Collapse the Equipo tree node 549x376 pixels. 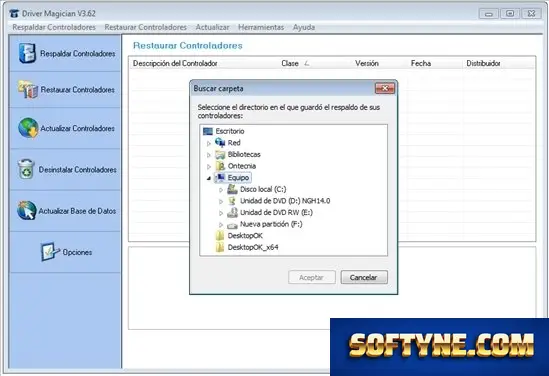point(209,178)
